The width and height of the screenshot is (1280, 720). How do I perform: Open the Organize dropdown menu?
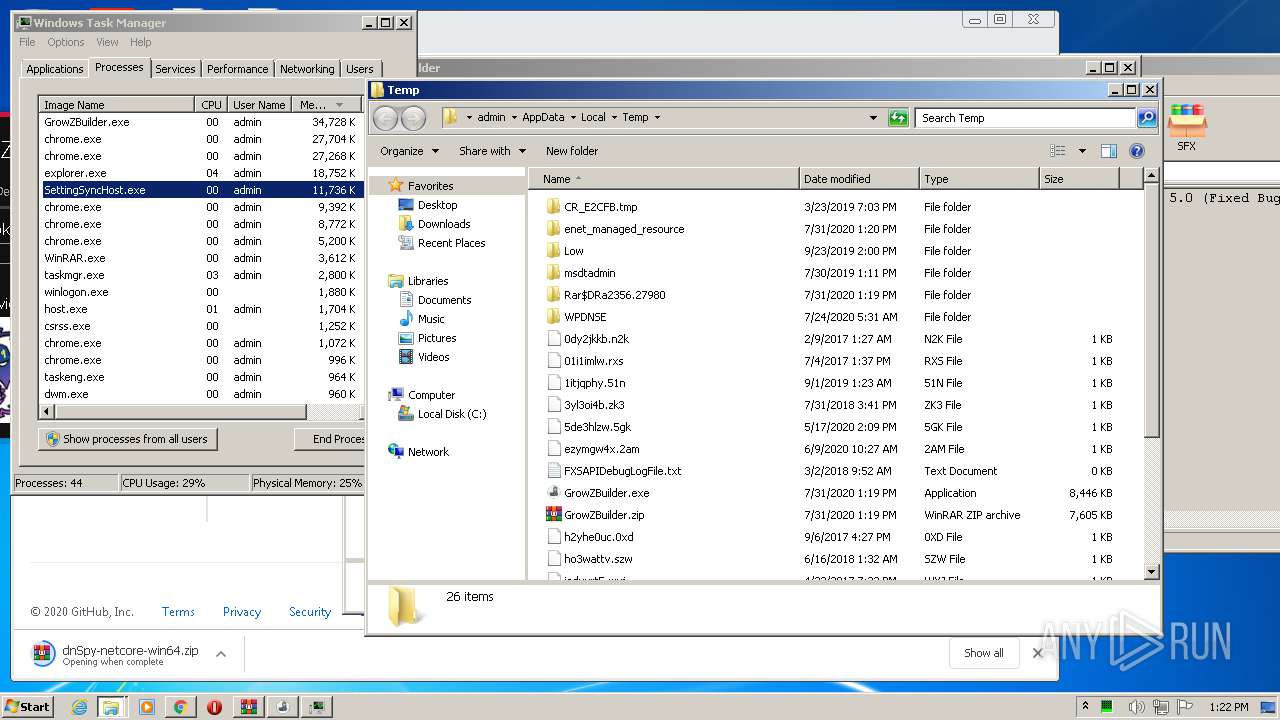click(x=409, y=151)
